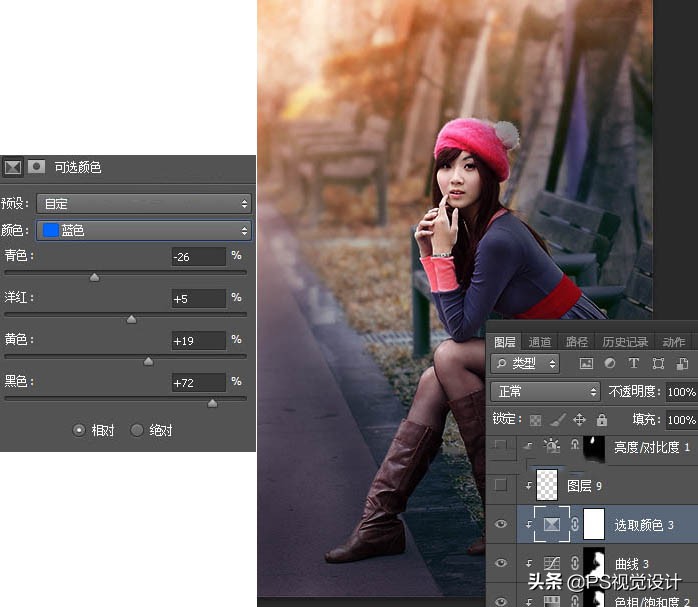Click the 黑色 slider handle
The height and width of the screenshot is (607, 698).
click(212, 403)
